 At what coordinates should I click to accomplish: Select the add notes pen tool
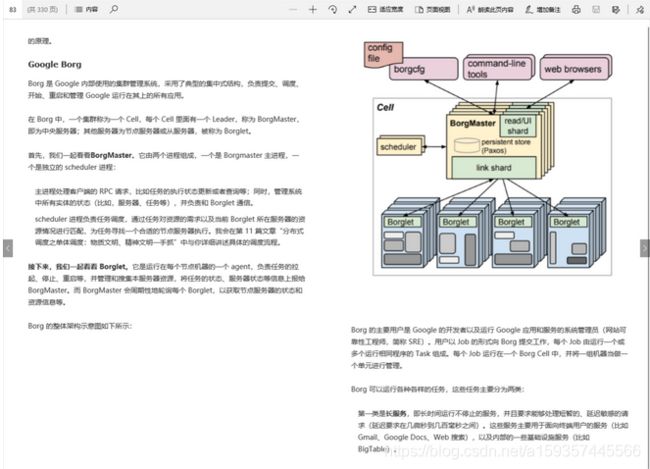(543, 10)
